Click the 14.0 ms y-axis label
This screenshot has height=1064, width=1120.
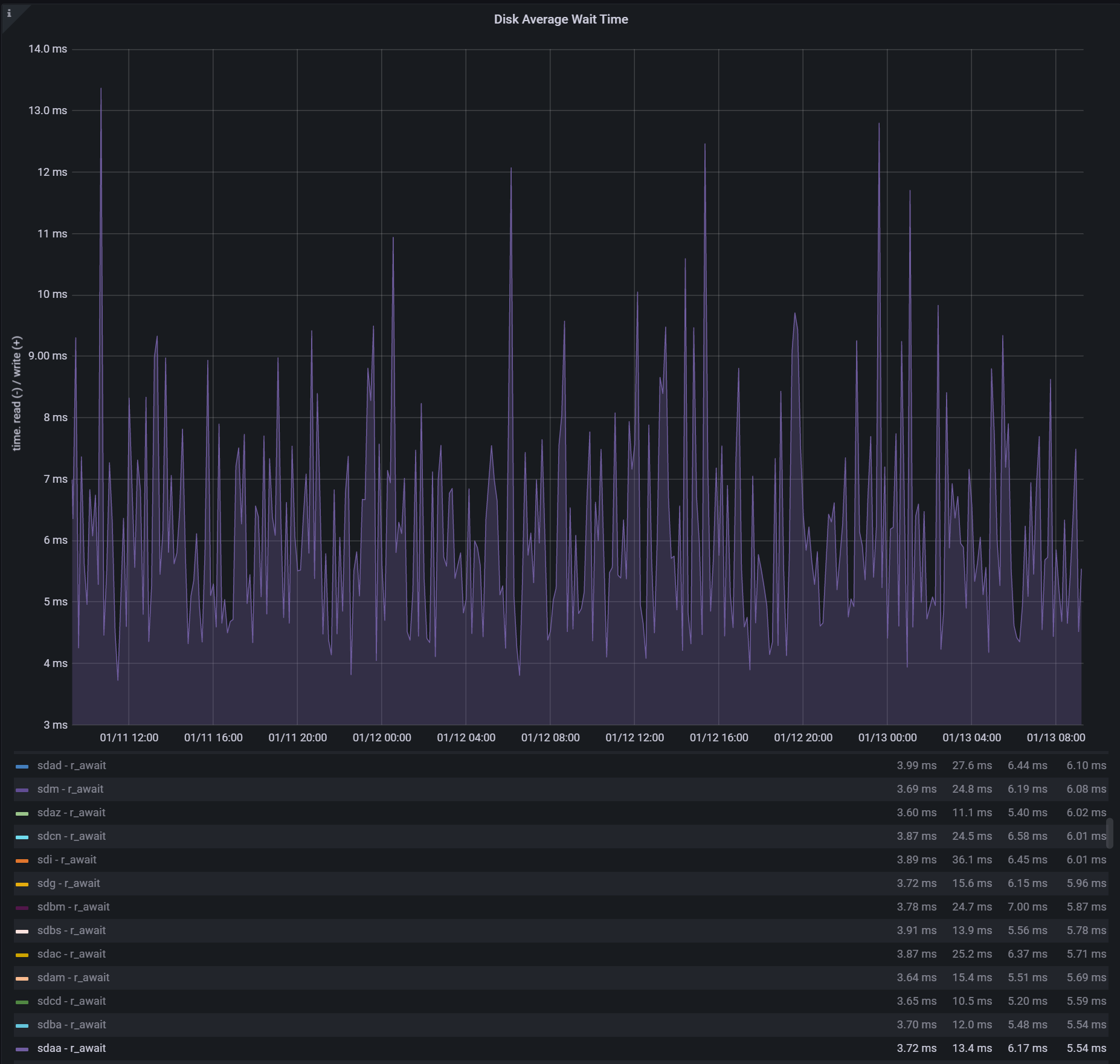pos(48,49)
